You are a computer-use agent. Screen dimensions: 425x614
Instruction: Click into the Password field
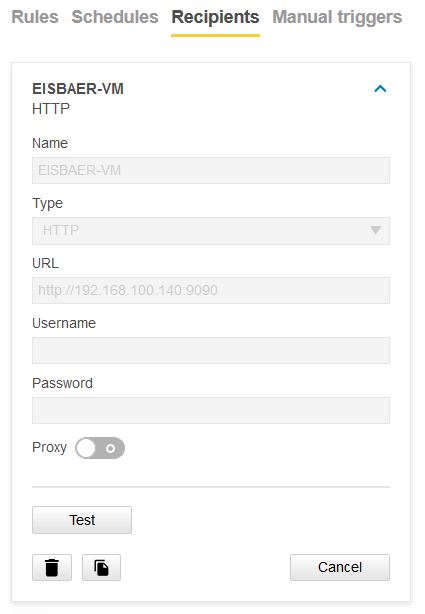(211, 410)
